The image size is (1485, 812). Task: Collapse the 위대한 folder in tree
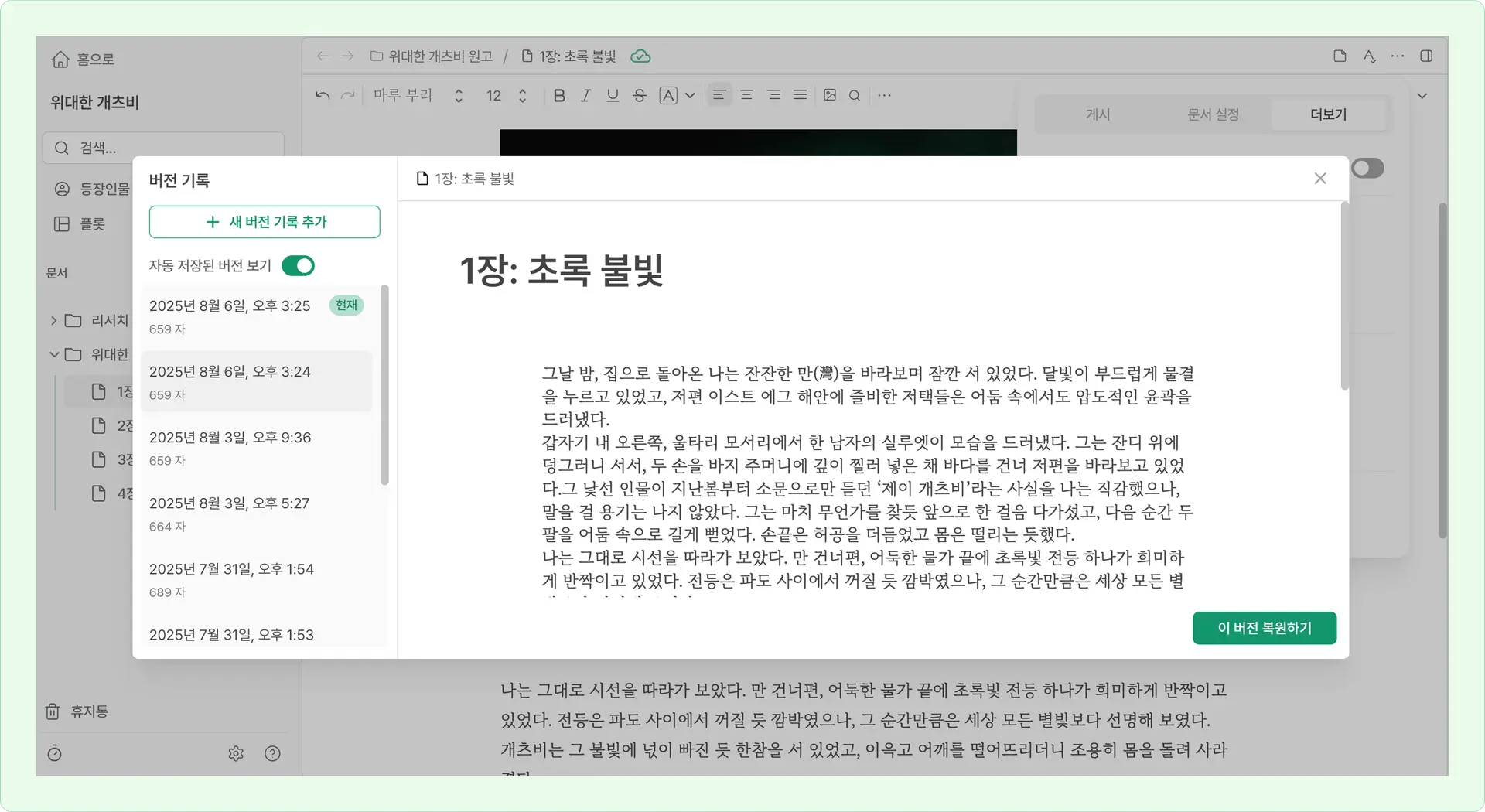tap(54, 354)
